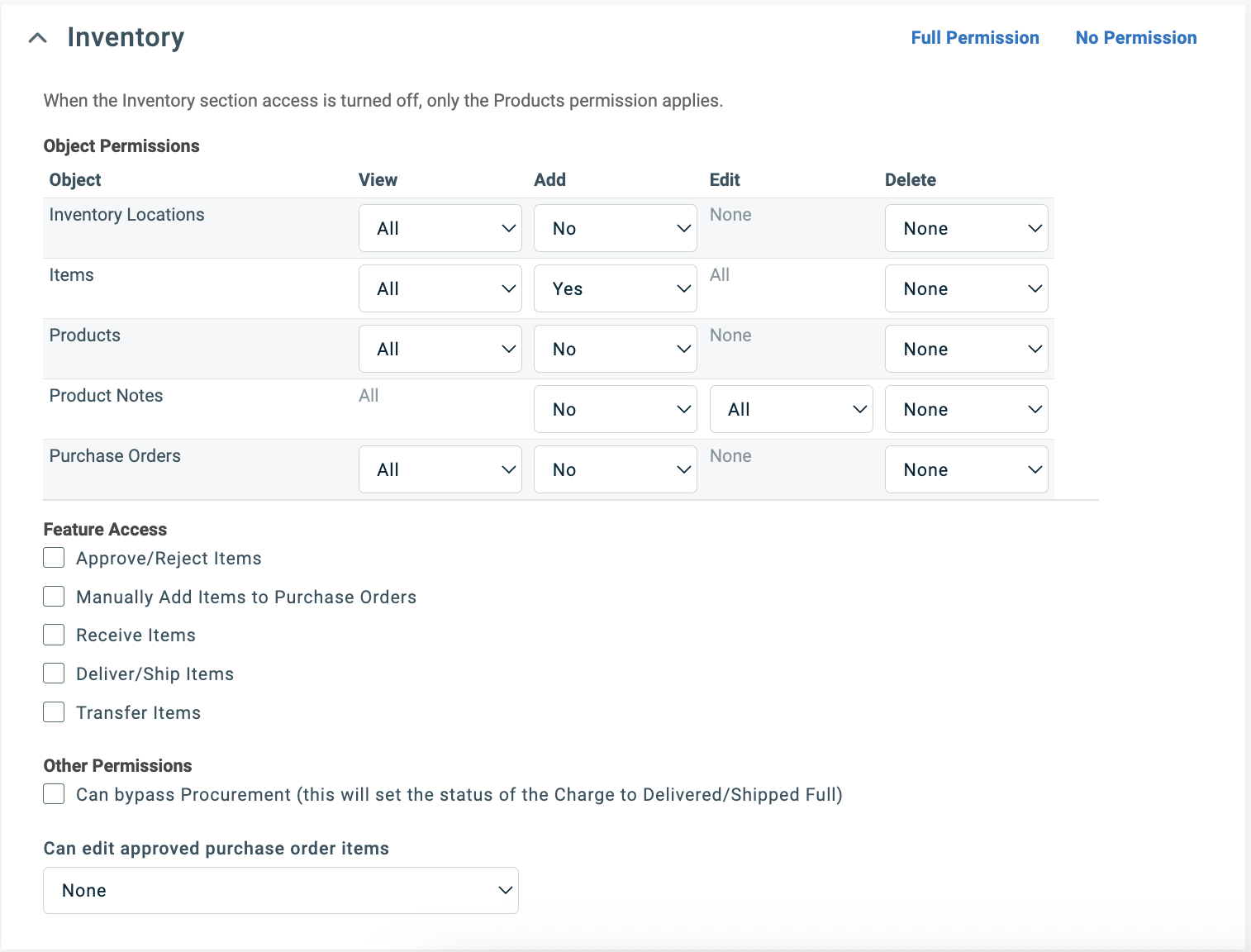The width and height of the screenshot is (1251, 952).
Task: Click the No Permission link
Action: (1136, 37)
